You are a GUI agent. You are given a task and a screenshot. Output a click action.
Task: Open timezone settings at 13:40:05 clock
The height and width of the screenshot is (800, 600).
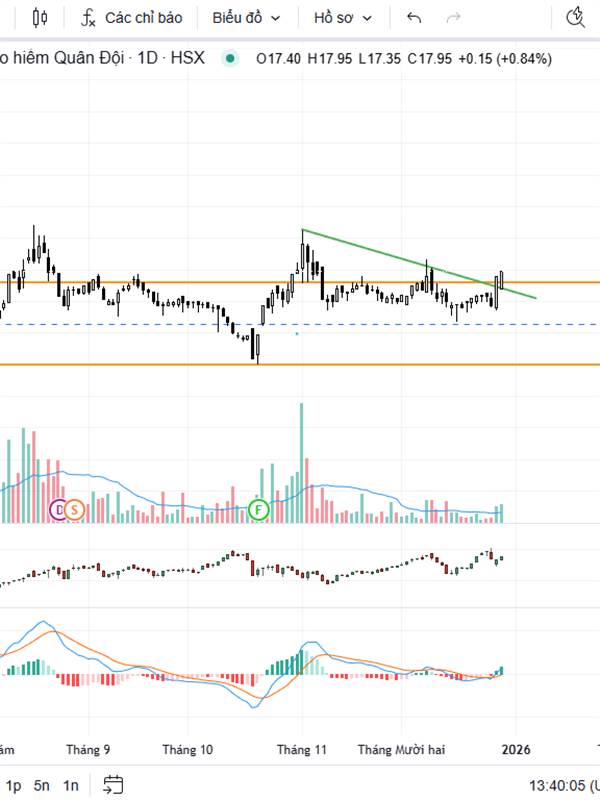pyautogui.click(x=564, y=786)
